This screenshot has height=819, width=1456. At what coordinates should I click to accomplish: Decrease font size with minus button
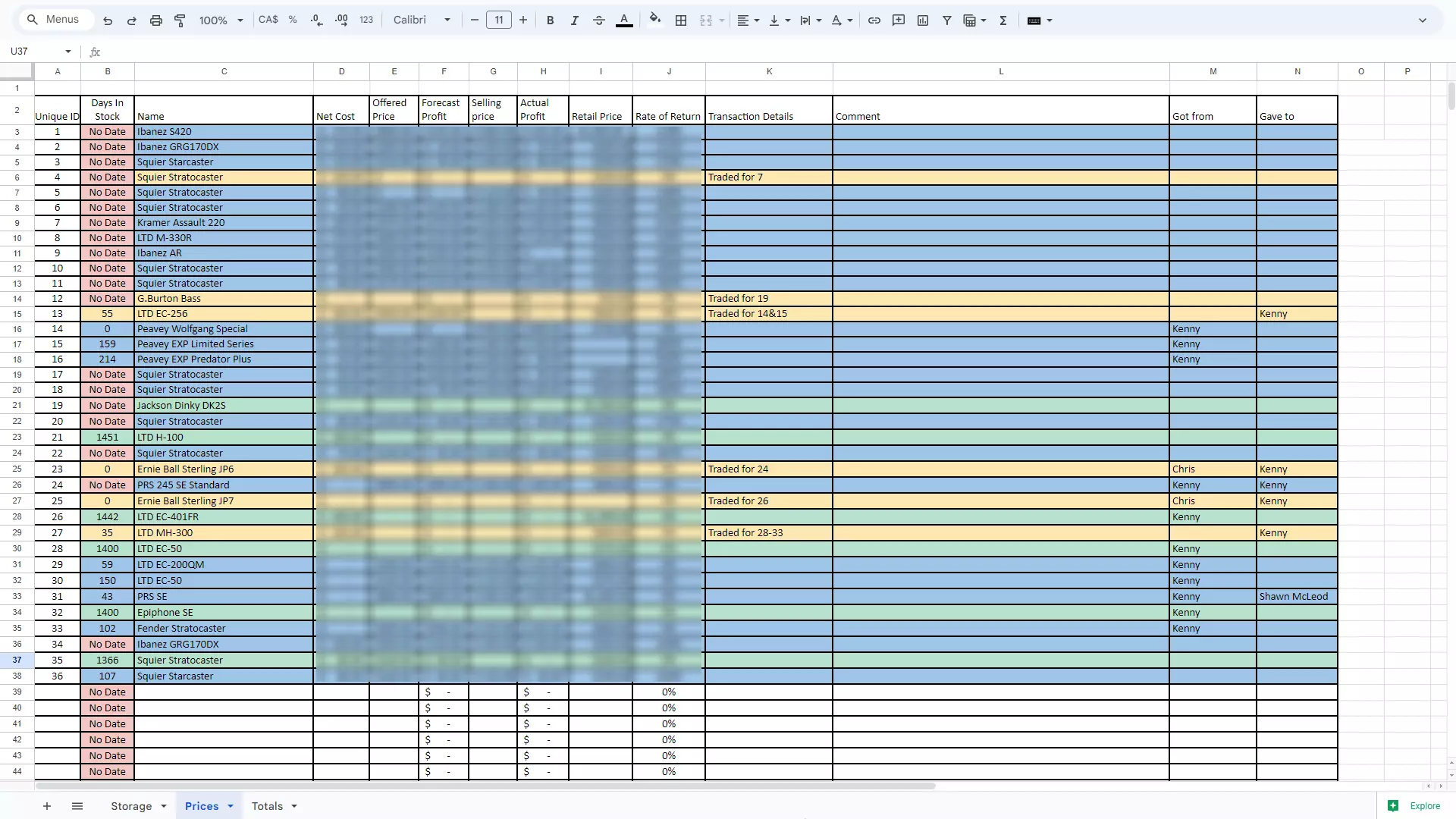(x=475, y=20)
